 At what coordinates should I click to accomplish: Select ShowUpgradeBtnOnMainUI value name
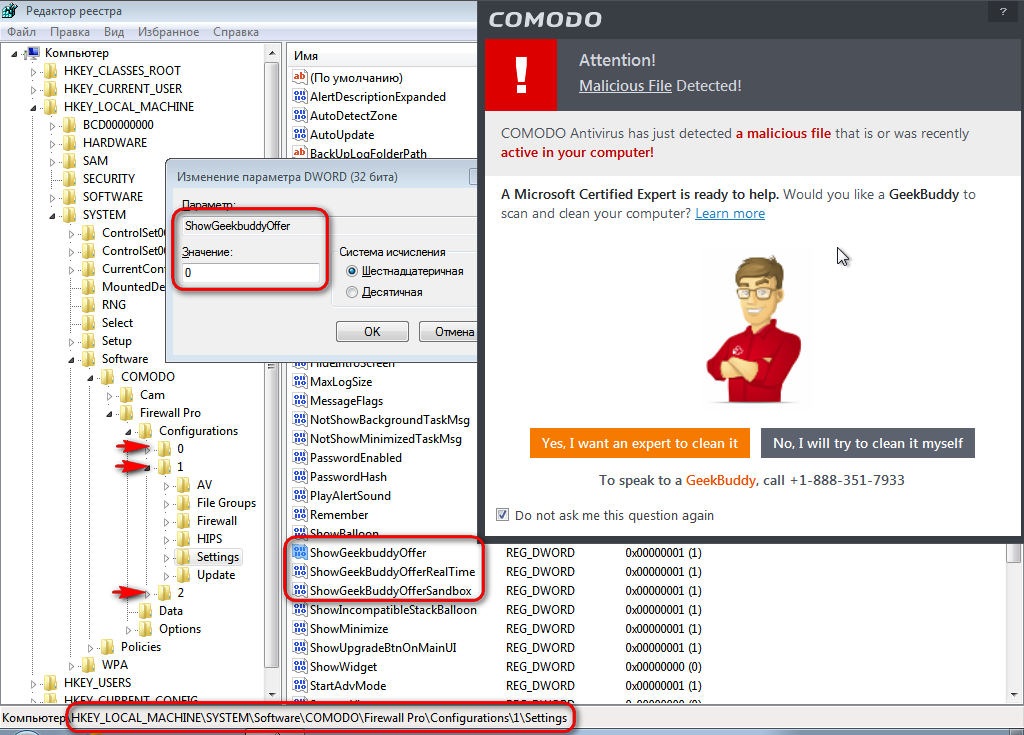click(383, 647)
